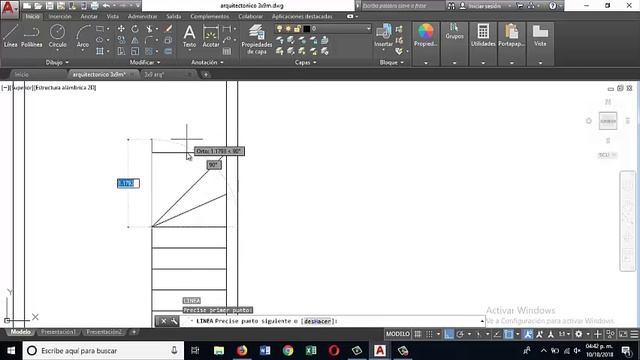Viewport: 640px width, 360px height.
Task: Toggle object snap in status bar
Action: click(508, 334)
